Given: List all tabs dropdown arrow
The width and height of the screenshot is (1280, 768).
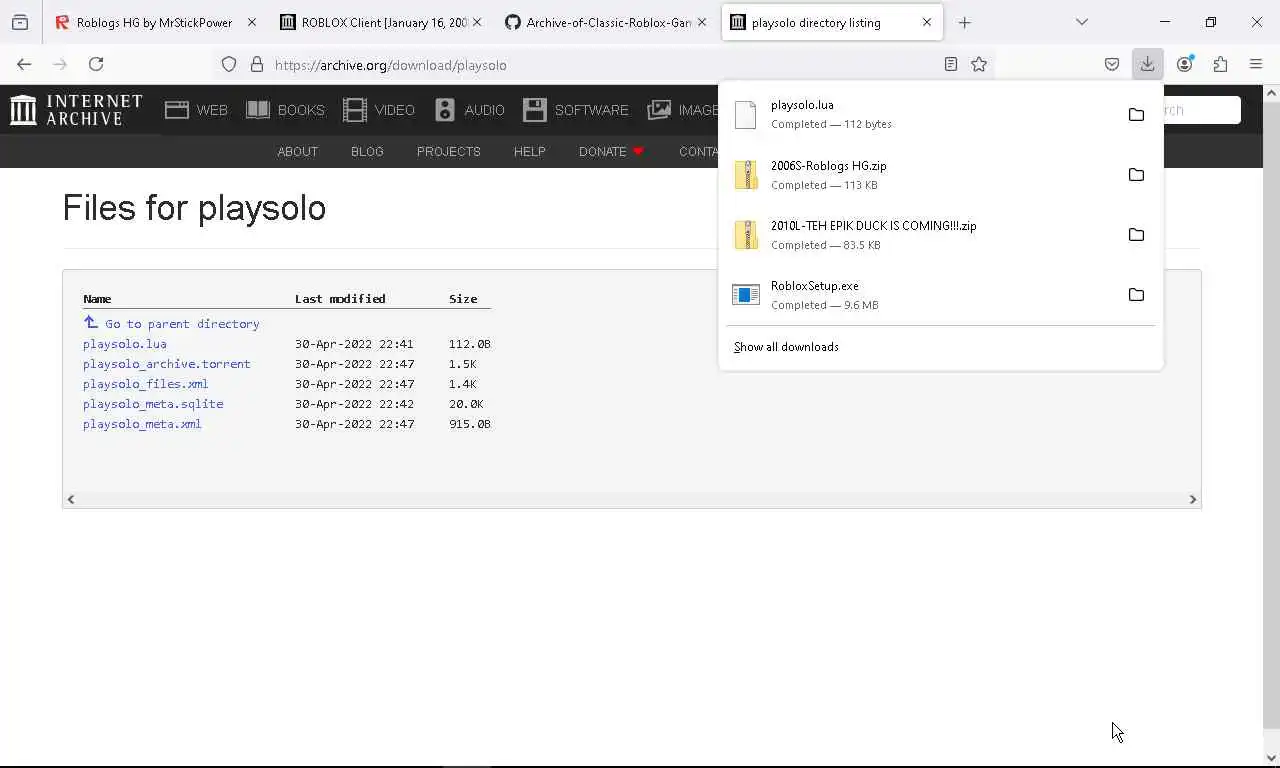Looking at the screenshot, I should pyautogui.click(x=1081, y=22).
